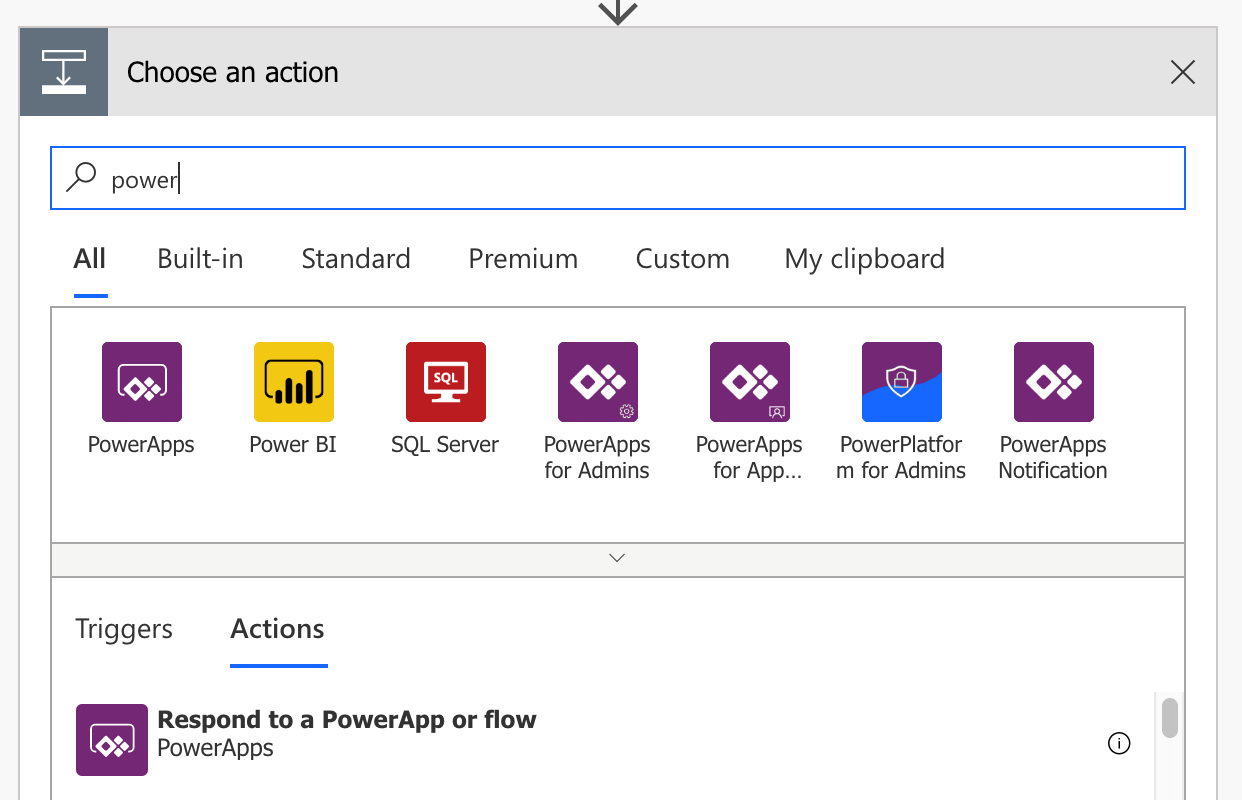This screenshot has width=1242, height=800.
Task: Expand the connectors list with chevron
Action: click(617, 558)
